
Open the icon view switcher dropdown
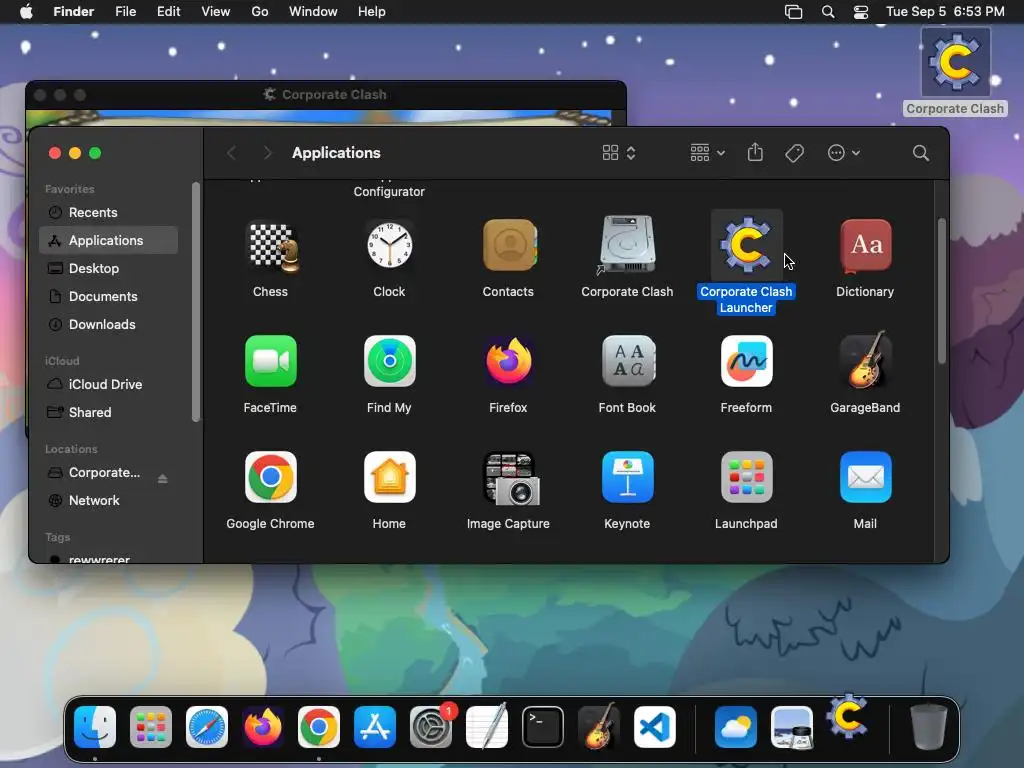click(x=619, y=153)
